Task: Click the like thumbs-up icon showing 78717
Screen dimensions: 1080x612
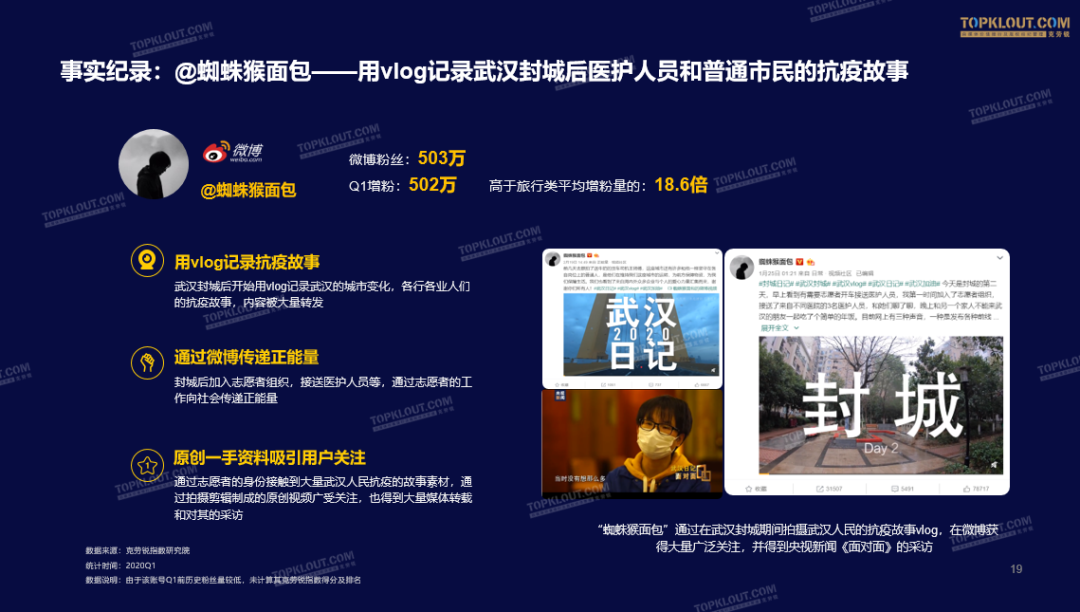Action: point(966,489)
